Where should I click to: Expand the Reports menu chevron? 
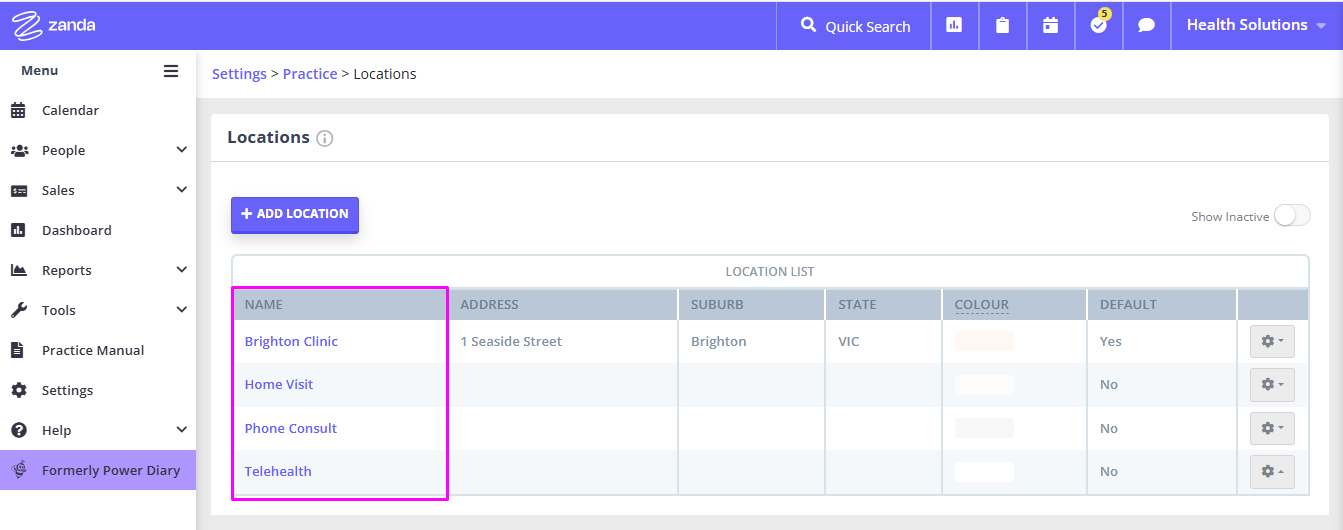point(181,270)
